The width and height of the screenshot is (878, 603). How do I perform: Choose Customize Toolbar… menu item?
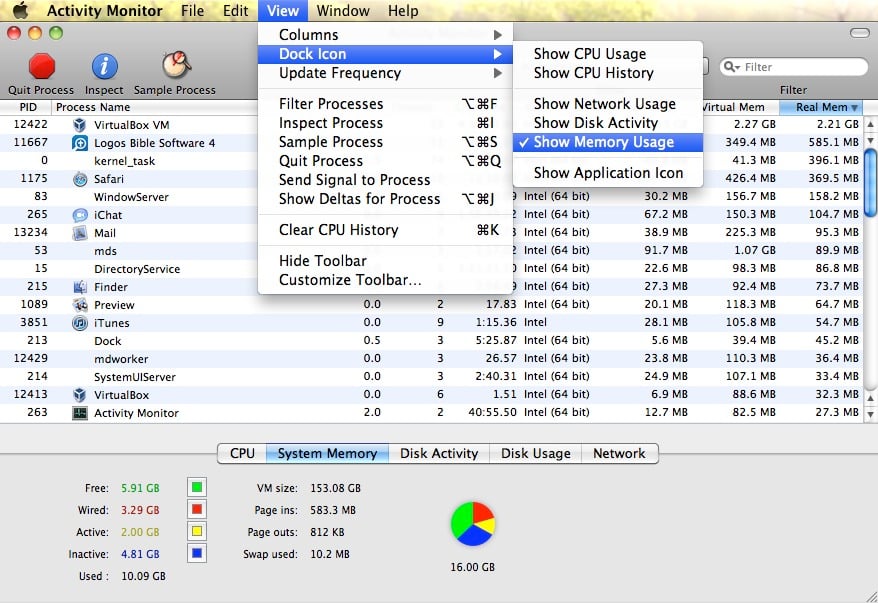tap(385, 279)
